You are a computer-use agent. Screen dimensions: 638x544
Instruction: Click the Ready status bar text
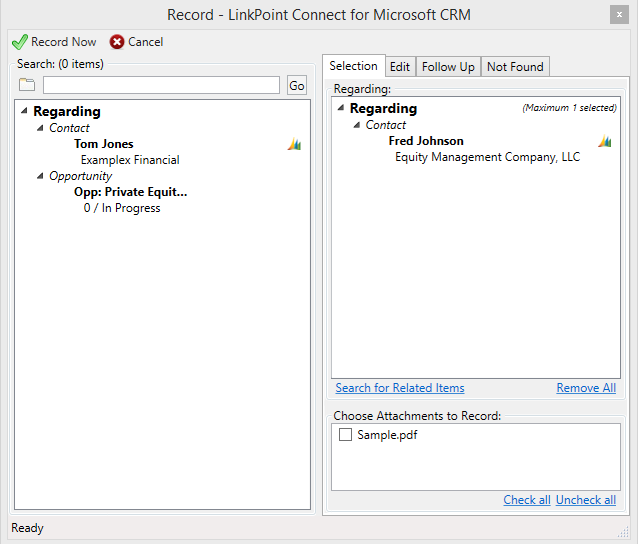pos(27,528)
